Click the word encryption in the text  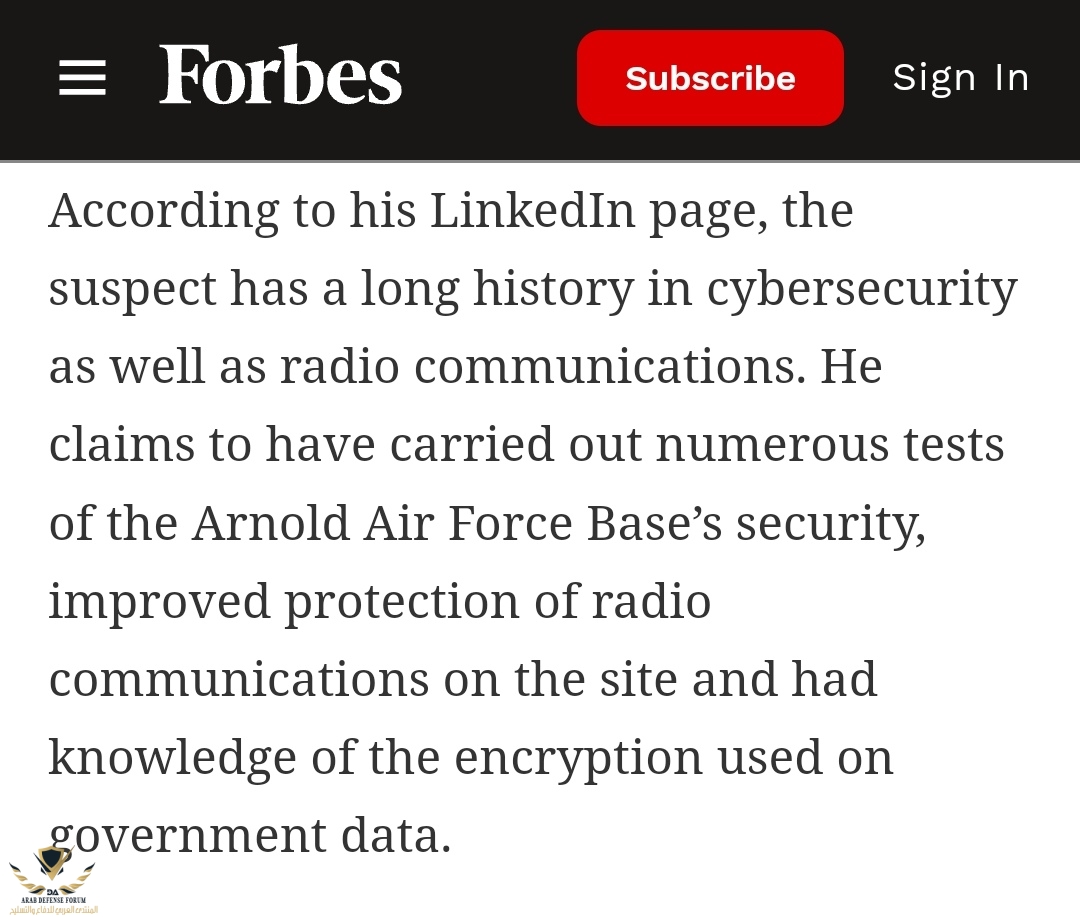pos(579,758)
